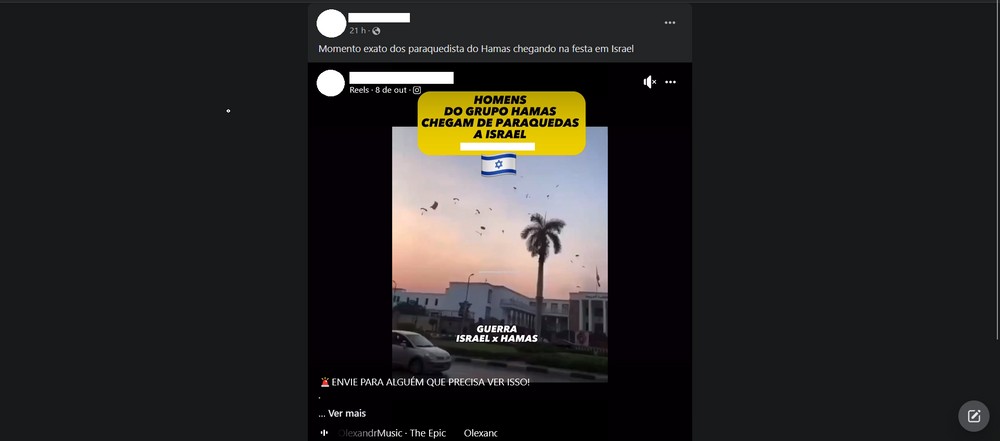Unmute the reel audio
Viewport: 1000px width, 441px height.
(x=649, y=82)
